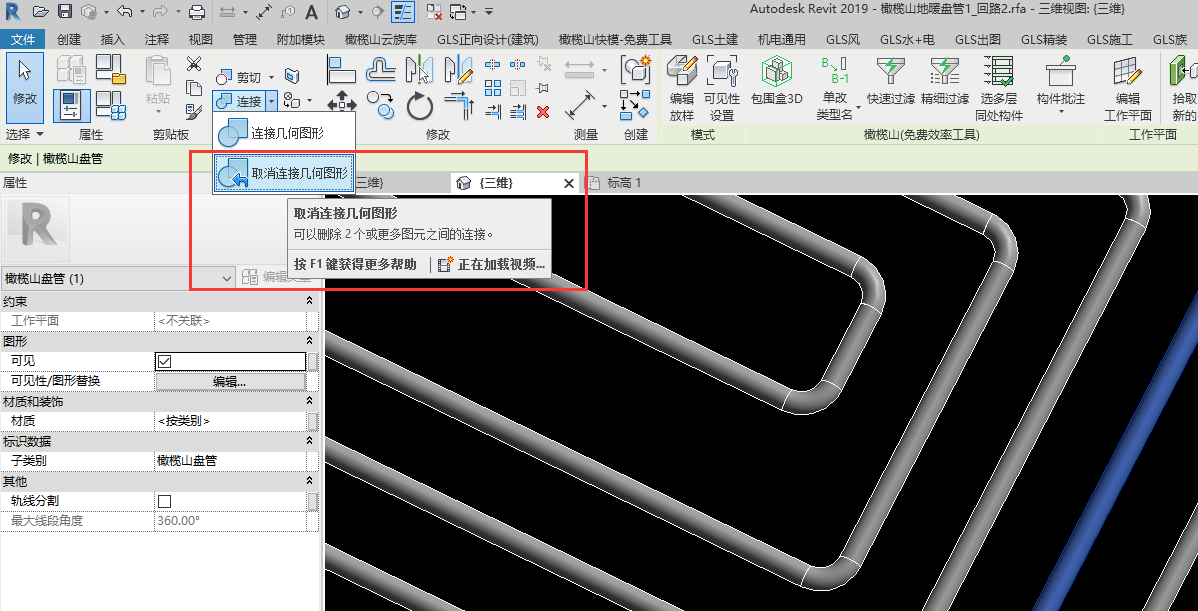Select the Offset tool
1198x611 pixels.
(381, 70)
